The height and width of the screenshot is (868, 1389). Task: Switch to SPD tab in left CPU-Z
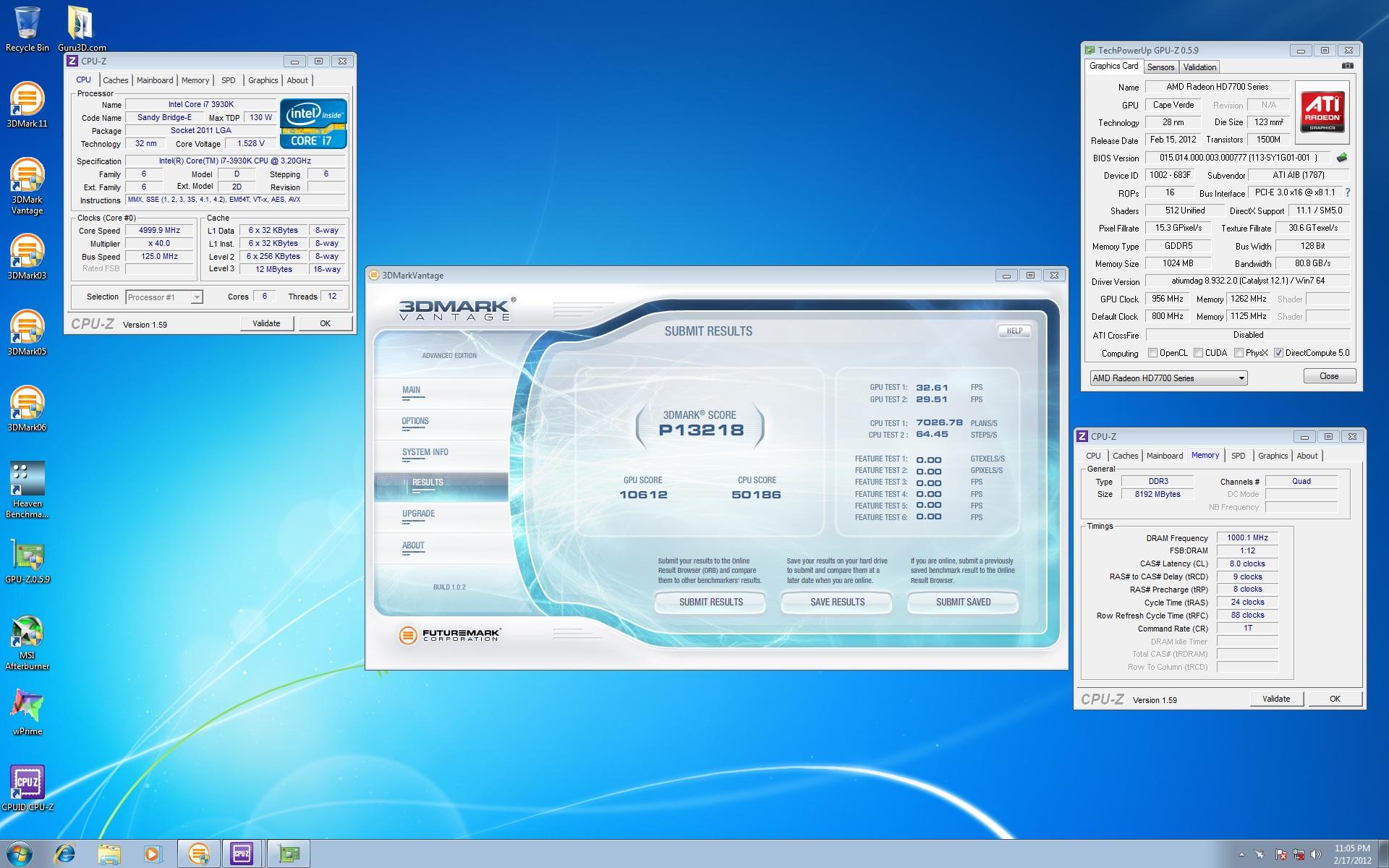coord(229,80)
